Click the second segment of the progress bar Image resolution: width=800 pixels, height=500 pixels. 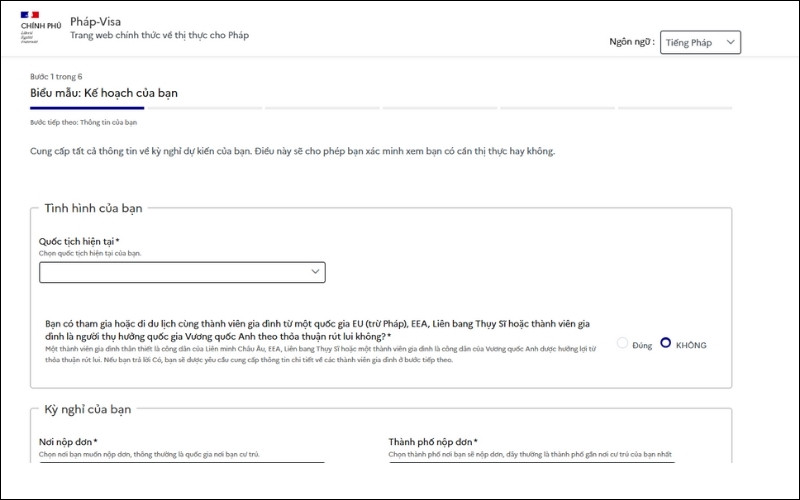tap(204, 107)
